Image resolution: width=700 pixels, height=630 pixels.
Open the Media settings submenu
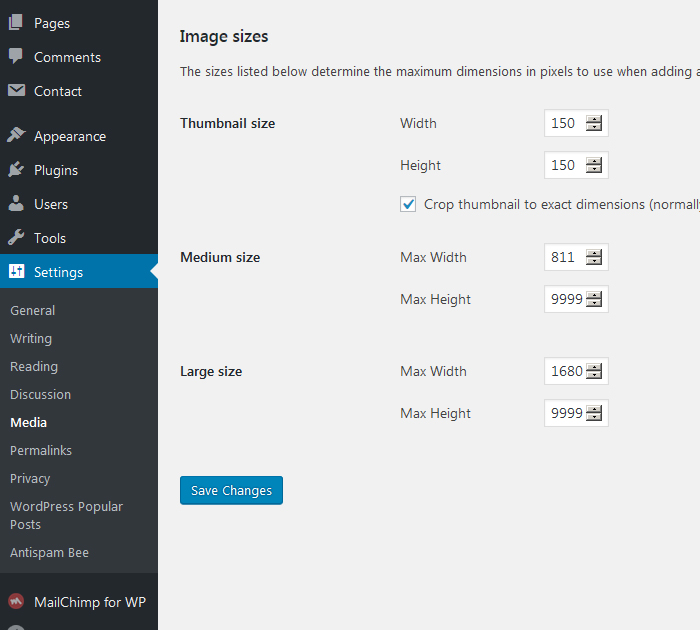point(29,422)
